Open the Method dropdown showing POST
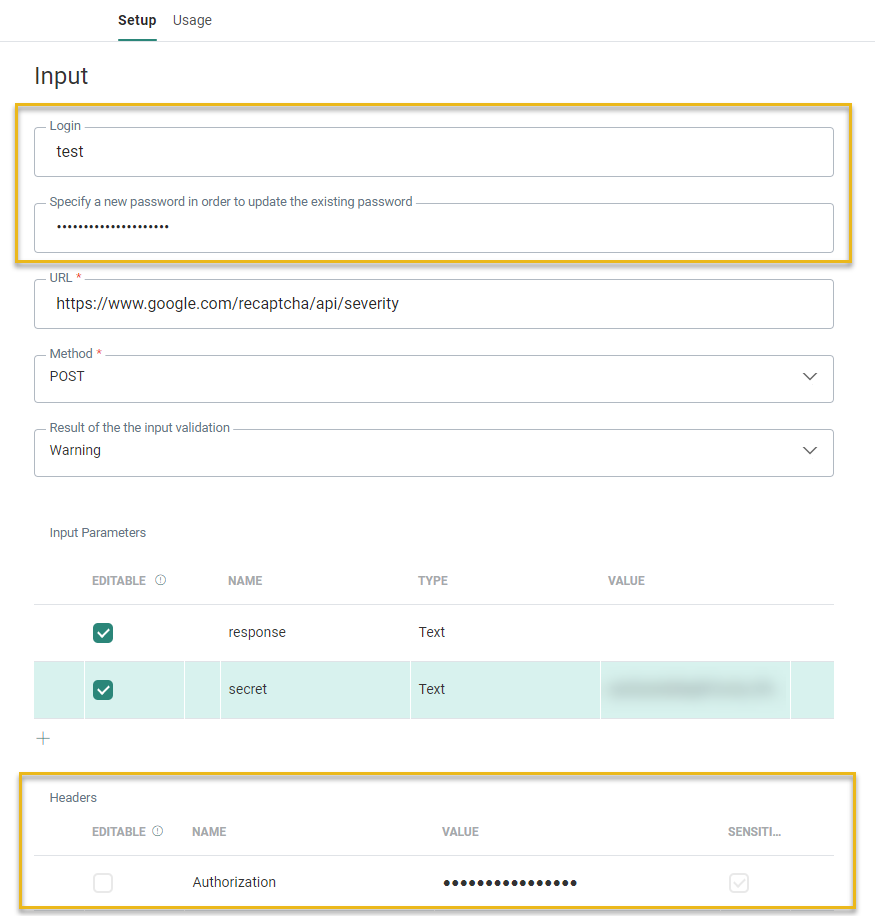Viewport: 875px width, 916px height. (x=433, y=378)
